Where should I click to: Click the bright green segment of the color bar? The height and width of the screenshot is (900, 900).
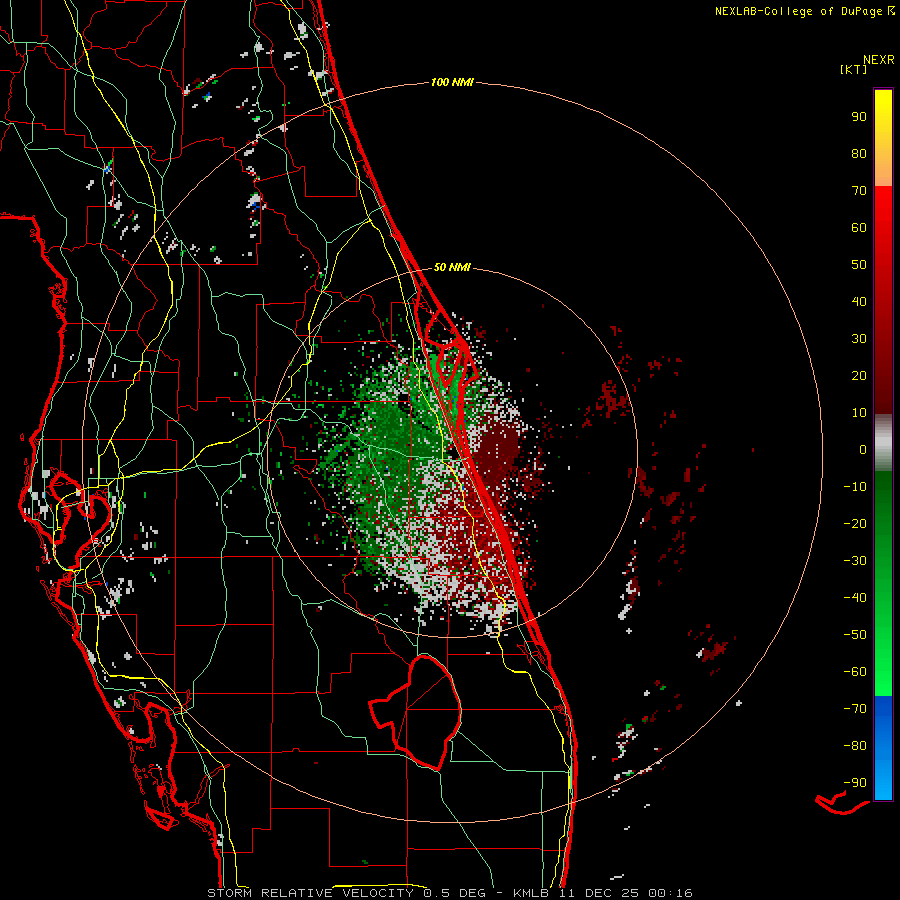(x=883, y=631)
